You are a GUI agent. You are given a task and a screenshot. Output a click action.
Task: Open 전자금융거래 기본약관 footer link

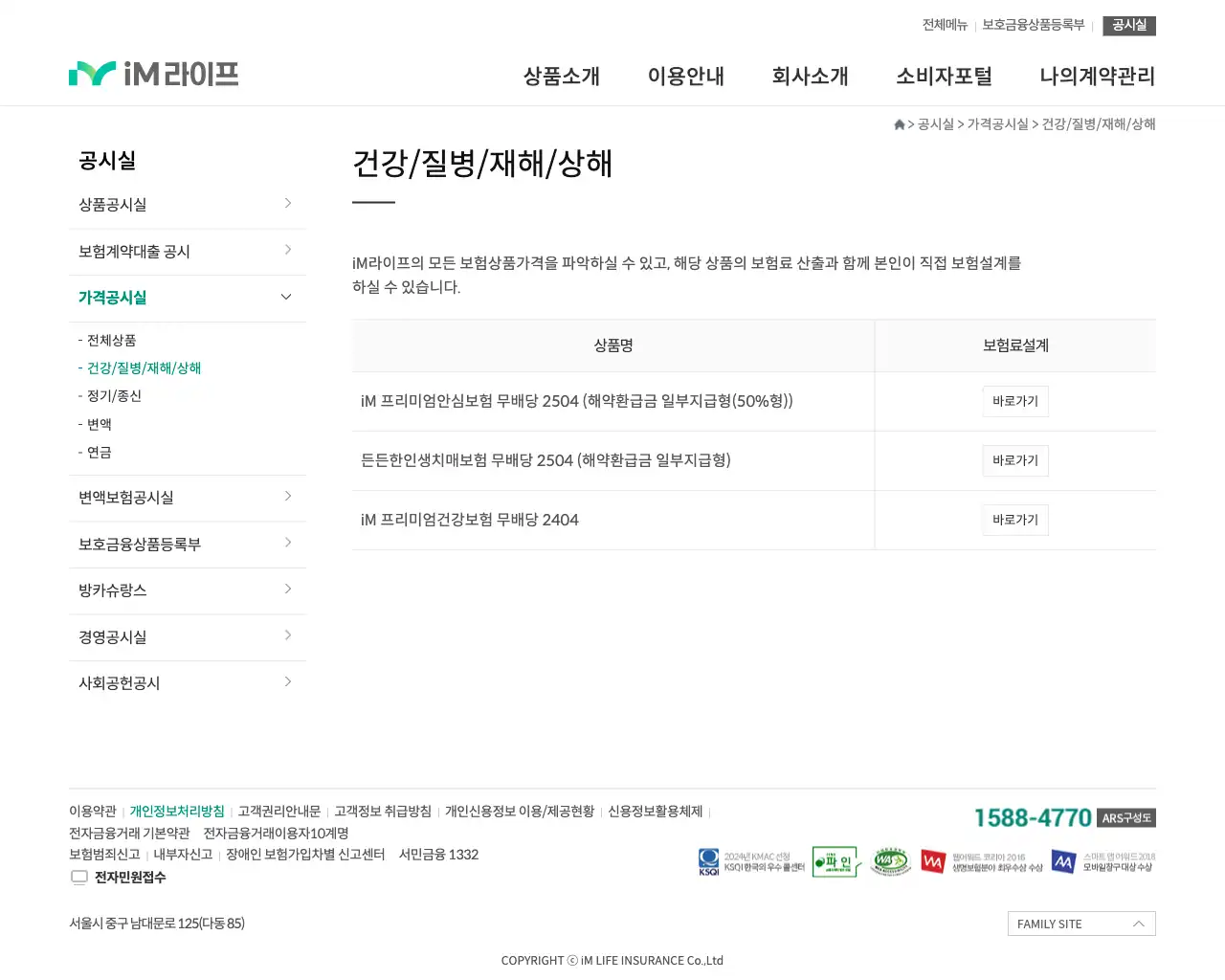pyautogui.click(x=129, y=834)
